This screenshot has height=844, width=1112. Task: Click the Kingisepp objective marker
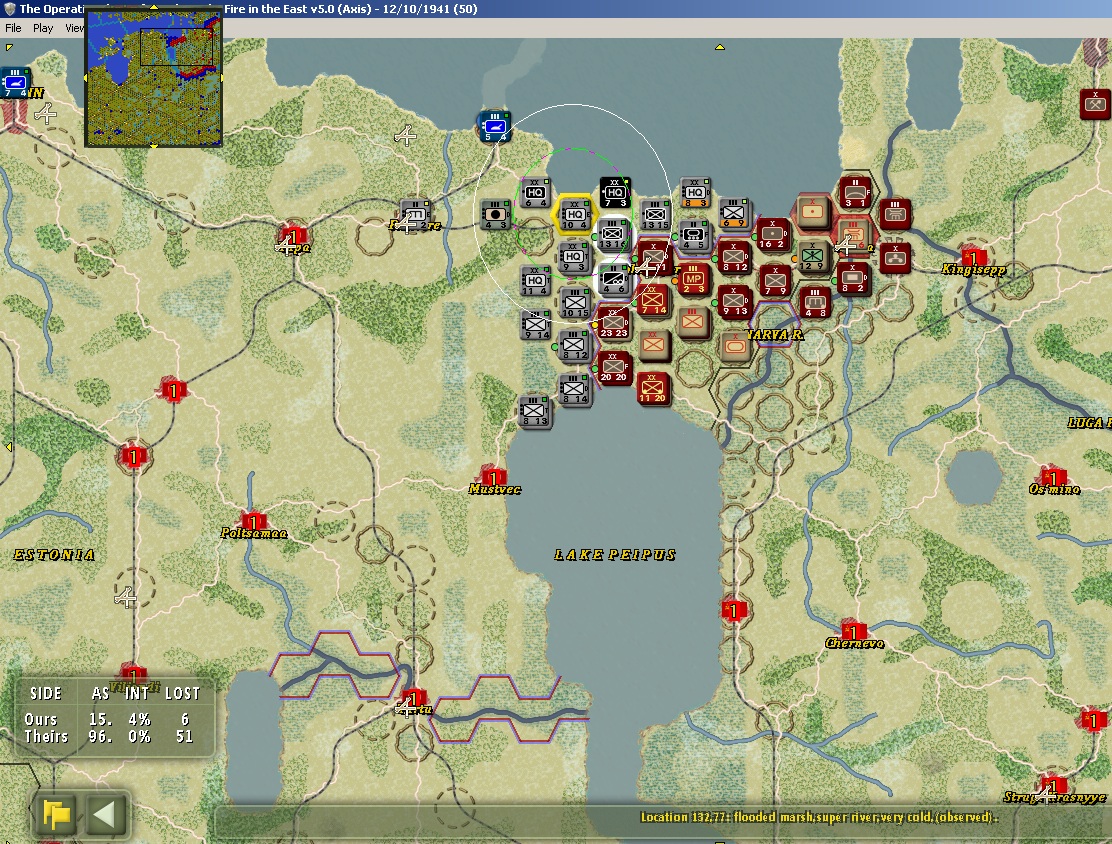[x=974, y=257]
